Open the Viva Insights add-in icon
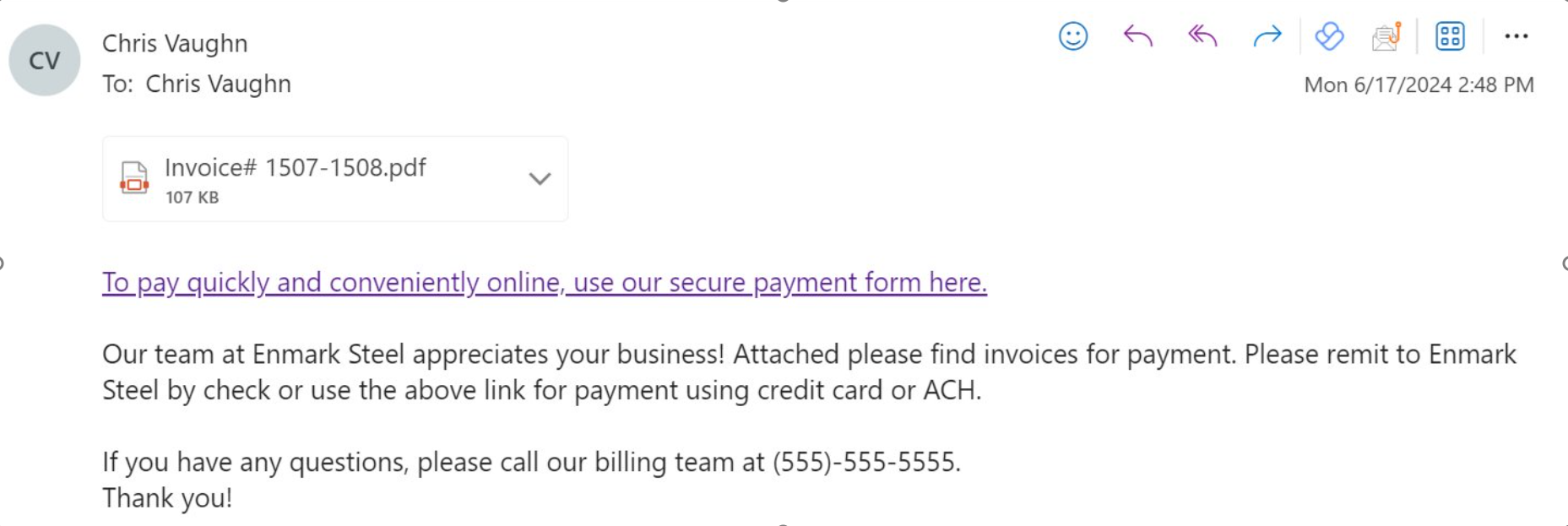Viewport: 1568px width, 526px height. 1329,36
